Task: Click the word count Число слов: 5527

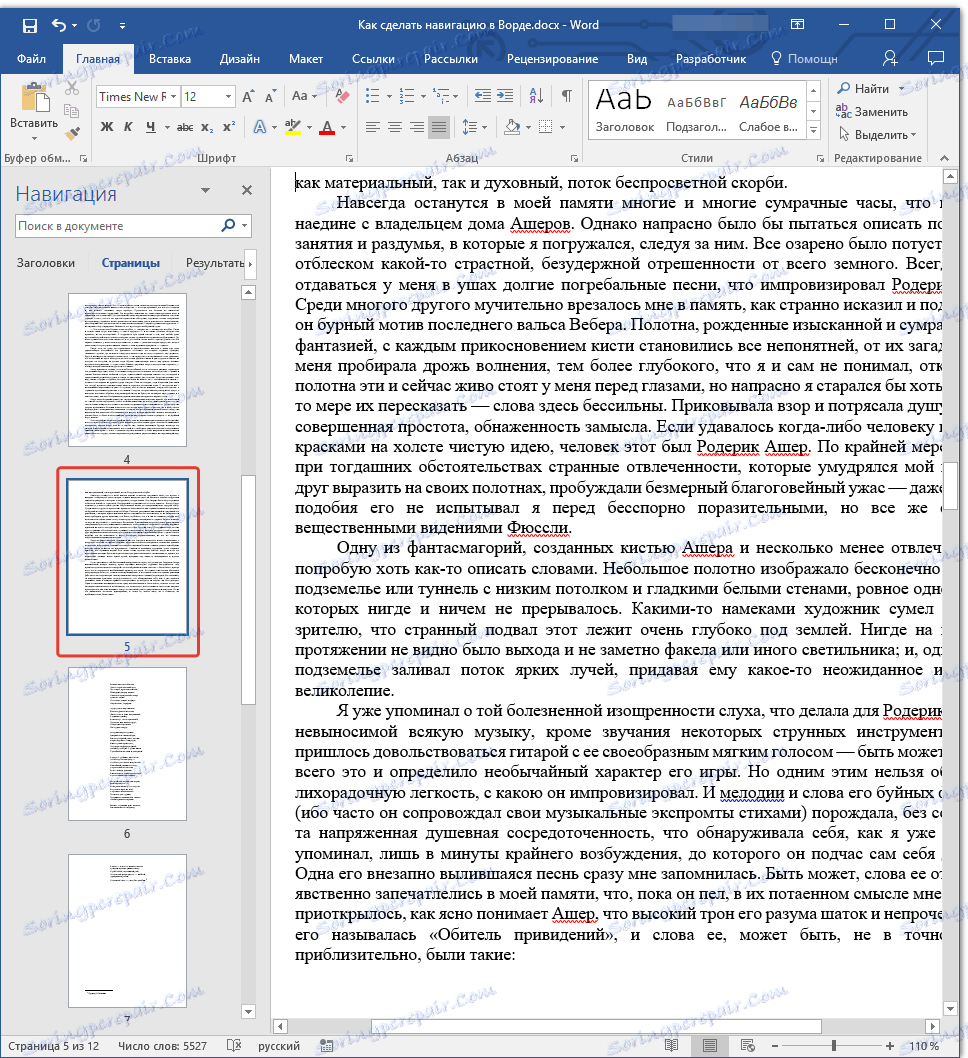Action: pyautogui.click(x=163, y=1046)
